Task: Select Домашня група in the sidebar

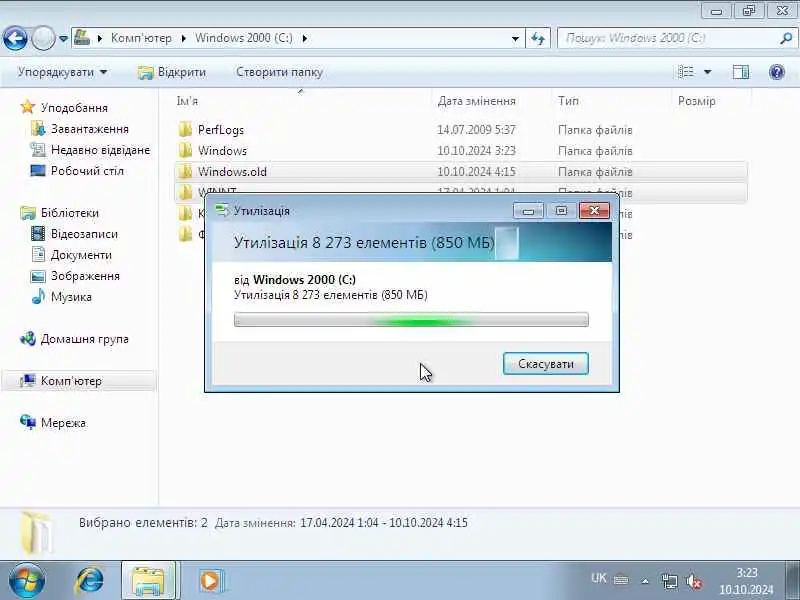Action: (x=85, y=339)
